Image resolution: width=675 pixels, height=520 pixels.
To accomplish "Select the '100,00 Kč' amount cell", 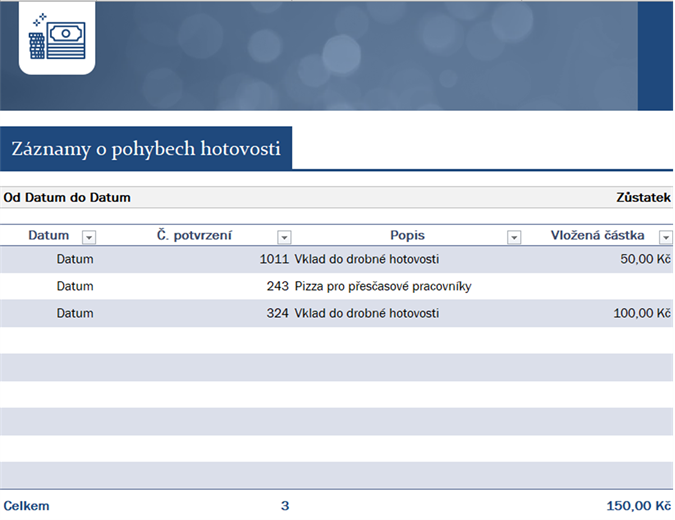I will (642, 313).
